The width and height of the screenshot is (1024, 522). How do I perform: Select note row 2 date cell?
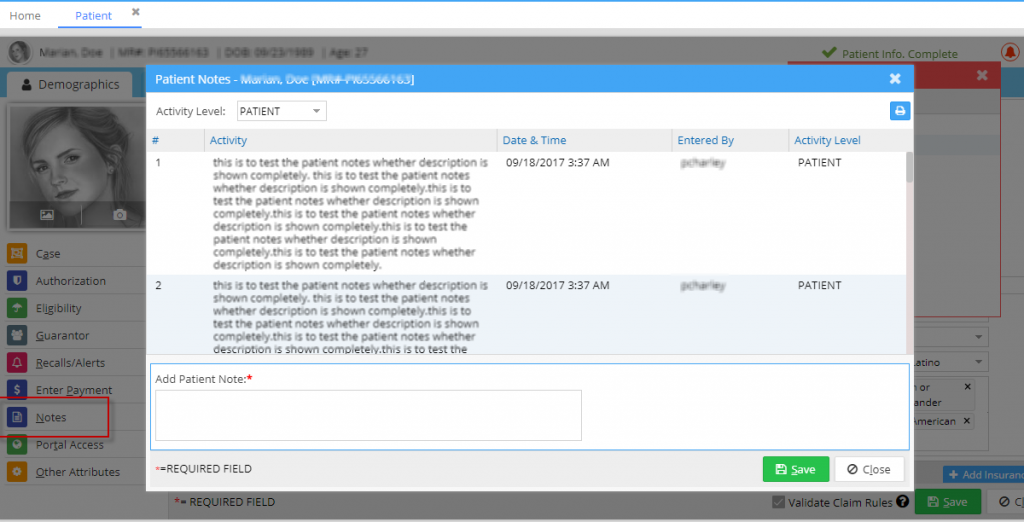557,285
